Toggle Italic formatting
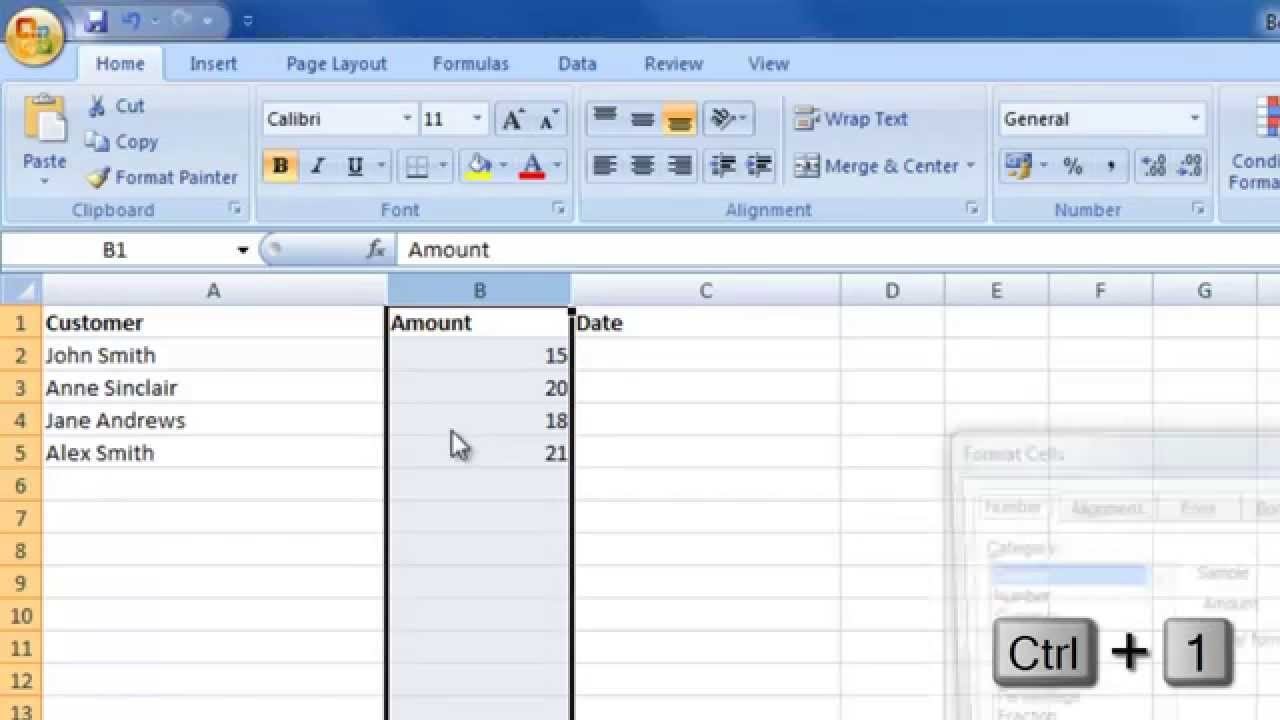 coord(318,166)
